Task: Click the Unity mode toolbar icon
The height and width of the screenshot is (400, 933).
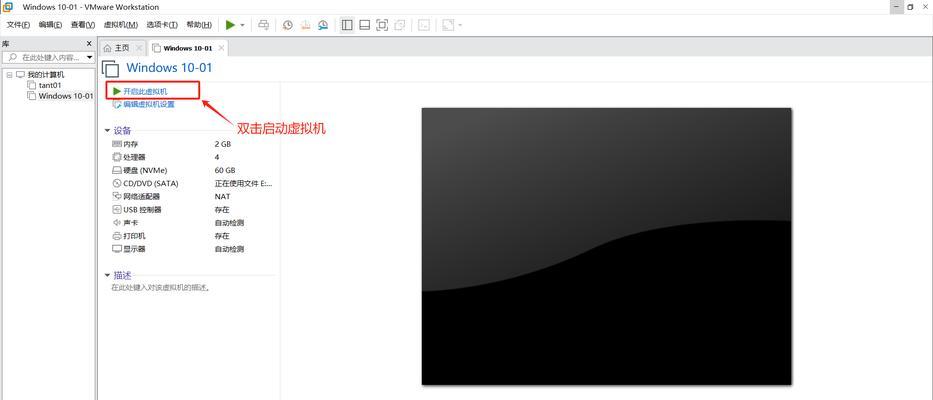Action: [x=400, y=25]
